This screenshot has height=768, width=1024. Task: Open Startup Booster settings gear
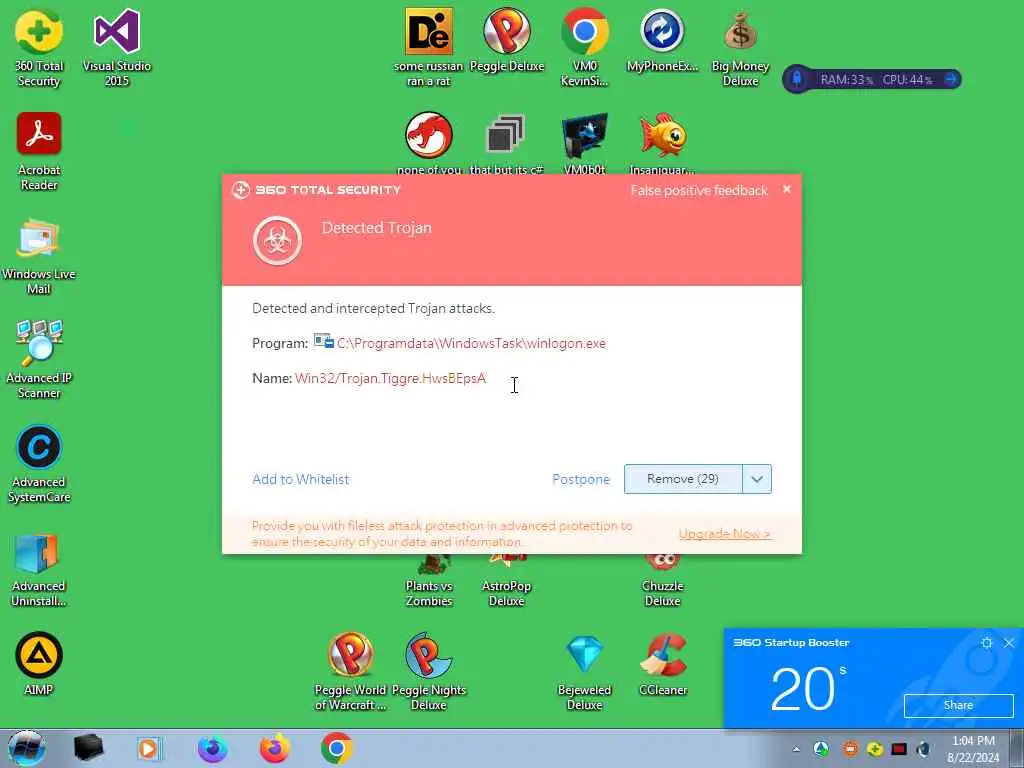tap(986, 643)
